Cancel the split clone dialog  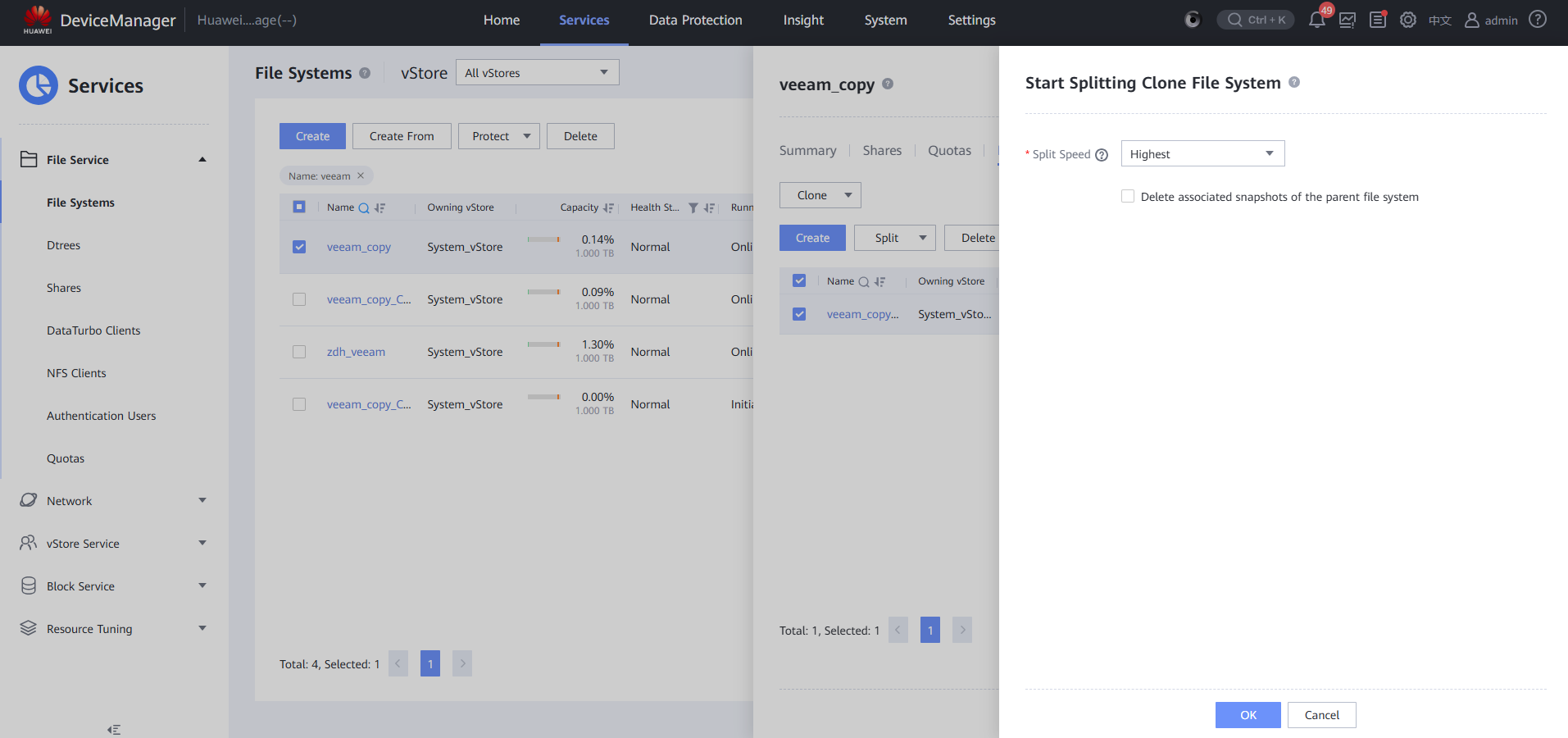[1321, 715]
